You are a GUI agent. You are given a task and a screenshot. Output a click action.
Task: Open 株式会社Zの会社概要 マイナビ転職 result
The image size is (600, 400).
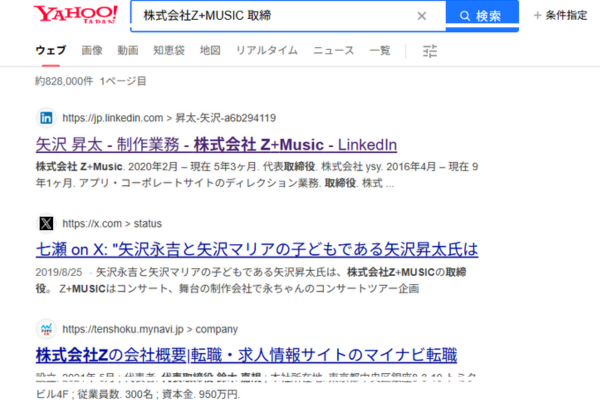pos(246,355)
